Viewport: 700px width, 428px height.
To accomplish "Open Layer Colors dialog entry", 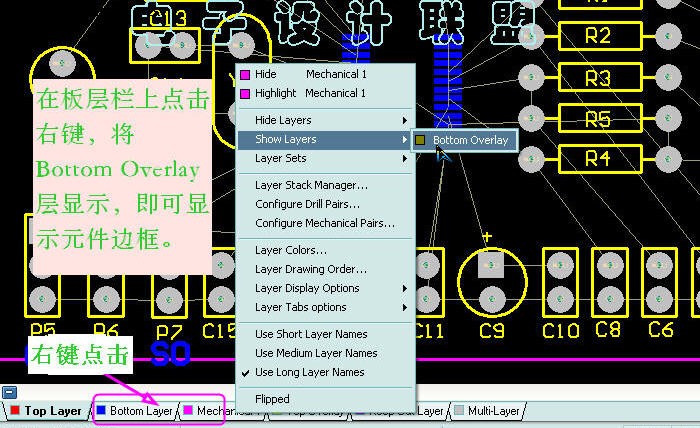I will (291, 250).
